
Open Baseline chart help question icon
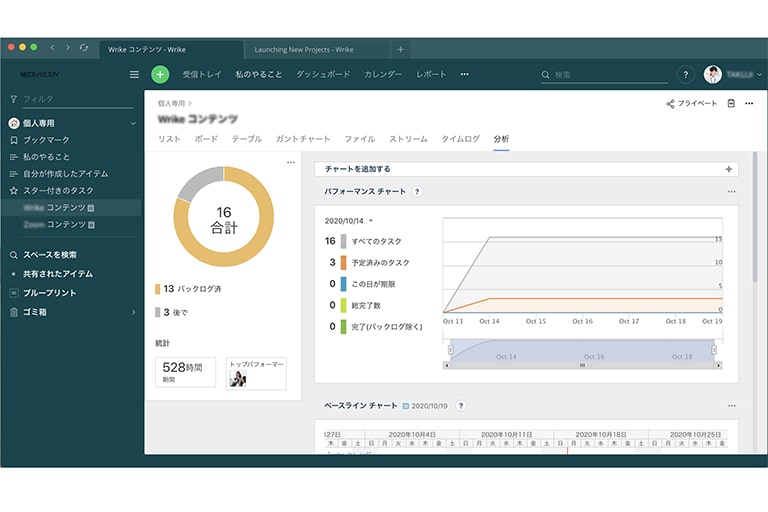[x=460, y=406]
